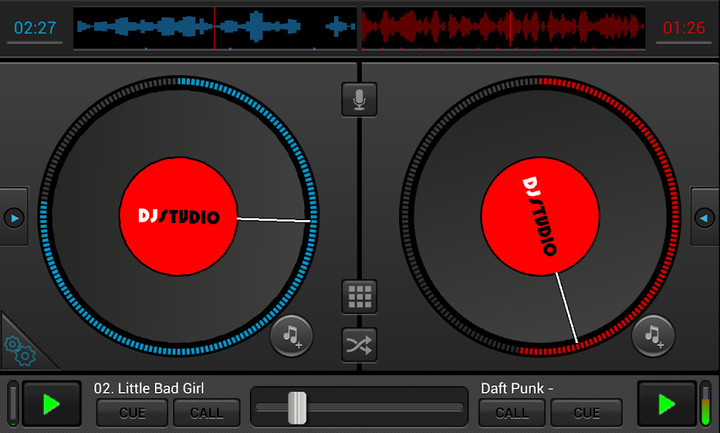Click the right deck CUE button
This screenshot has height=433, width=720.
pyautogui.click(x=586, y=413)
